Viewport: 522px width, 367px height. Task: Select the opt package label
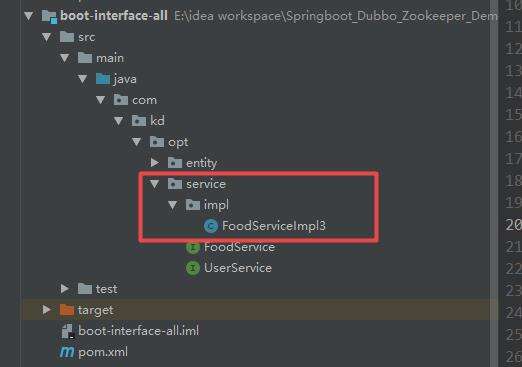pyautogui.click(x=178, y=142)
